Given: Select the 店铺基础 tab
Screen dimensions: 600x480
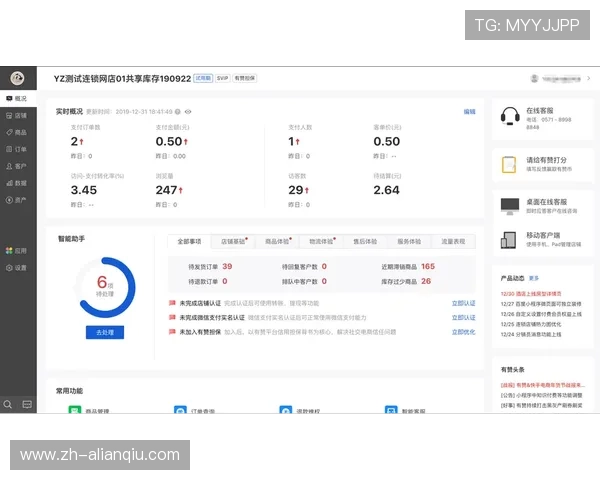Looking at the screenshot, I should pyautogui.click(x=233, y=242).
